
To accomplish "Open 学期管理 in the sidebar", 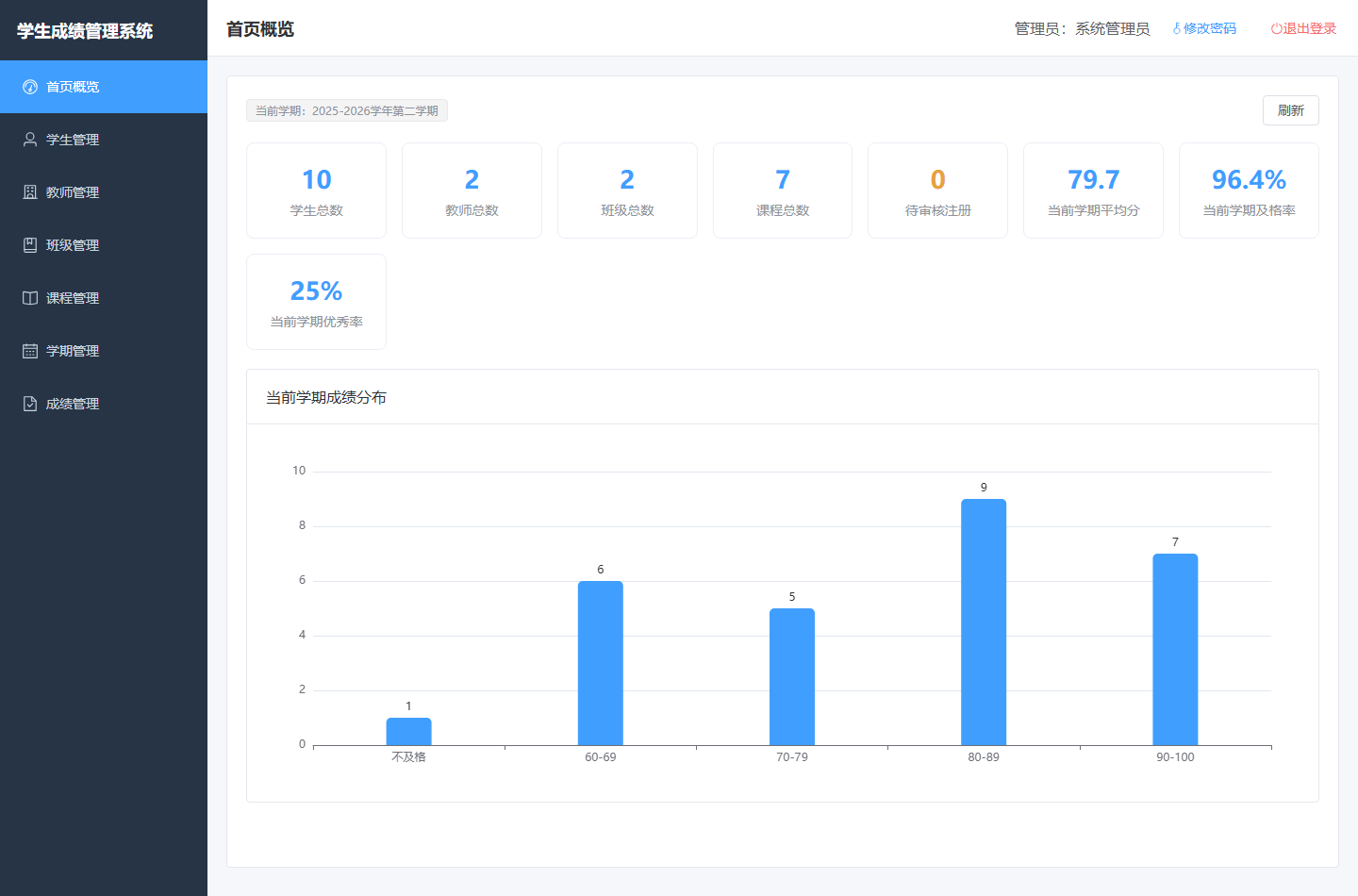I will [104, 351].
